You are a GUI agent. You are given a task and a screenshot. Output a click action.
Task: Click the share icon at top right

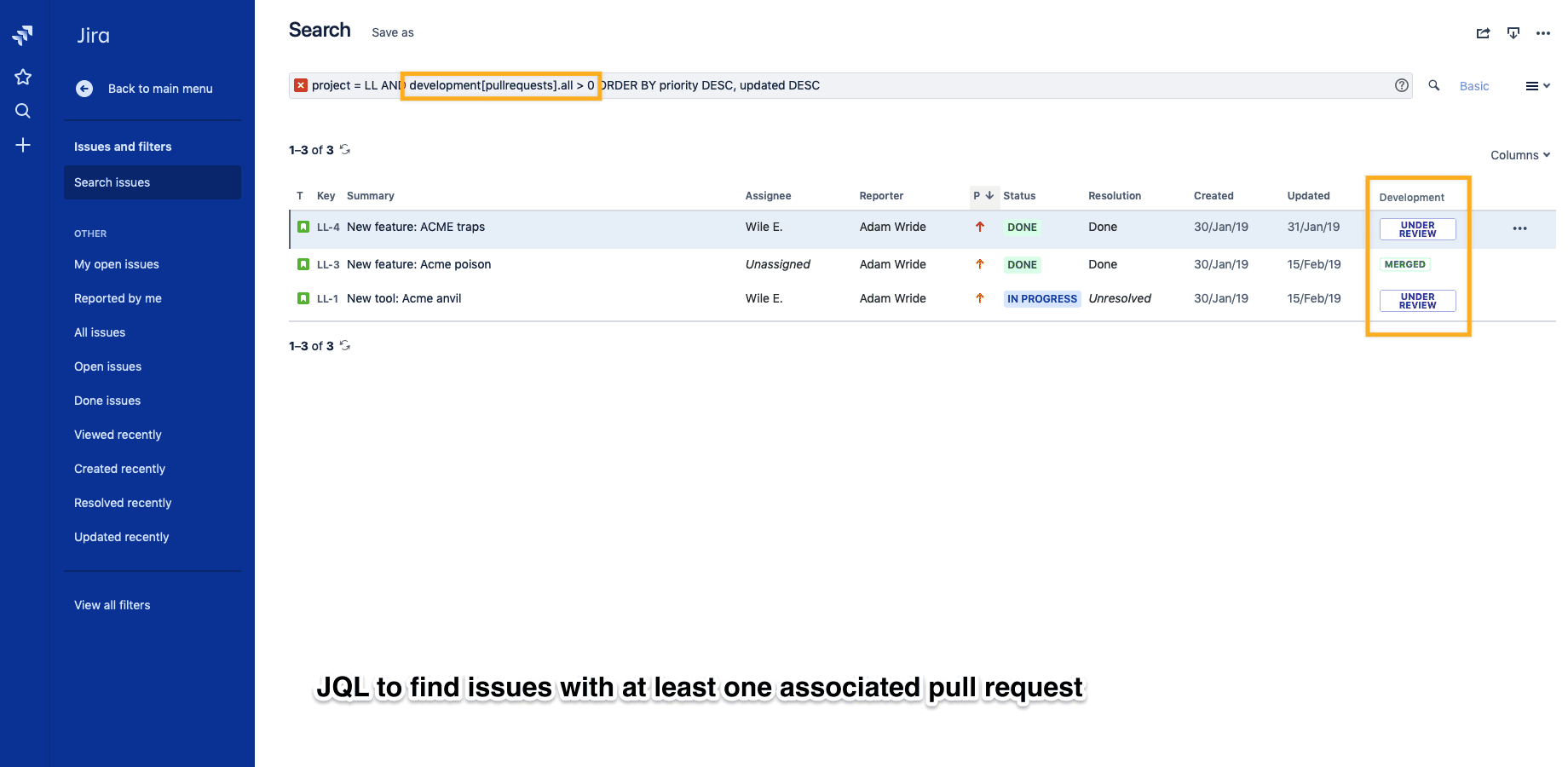tap(1483, 33)
